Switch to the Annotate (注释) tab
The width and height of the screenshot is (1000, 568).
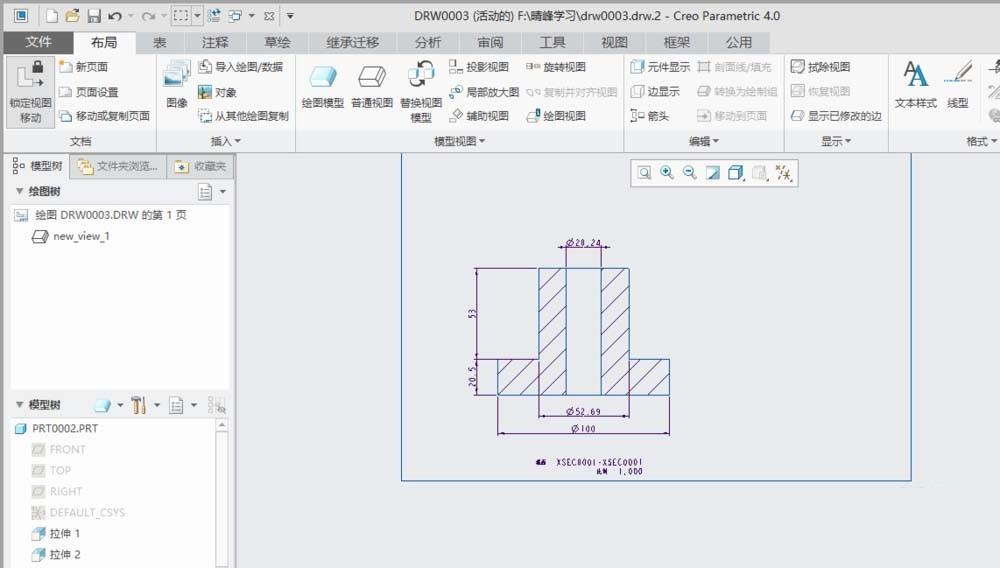point(215,43)
